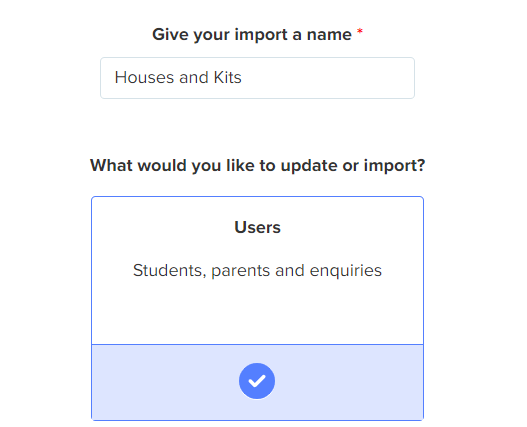Screen dimensions: 527x427
Task: Click the 'Users' card title
Action: click(257, 228)
